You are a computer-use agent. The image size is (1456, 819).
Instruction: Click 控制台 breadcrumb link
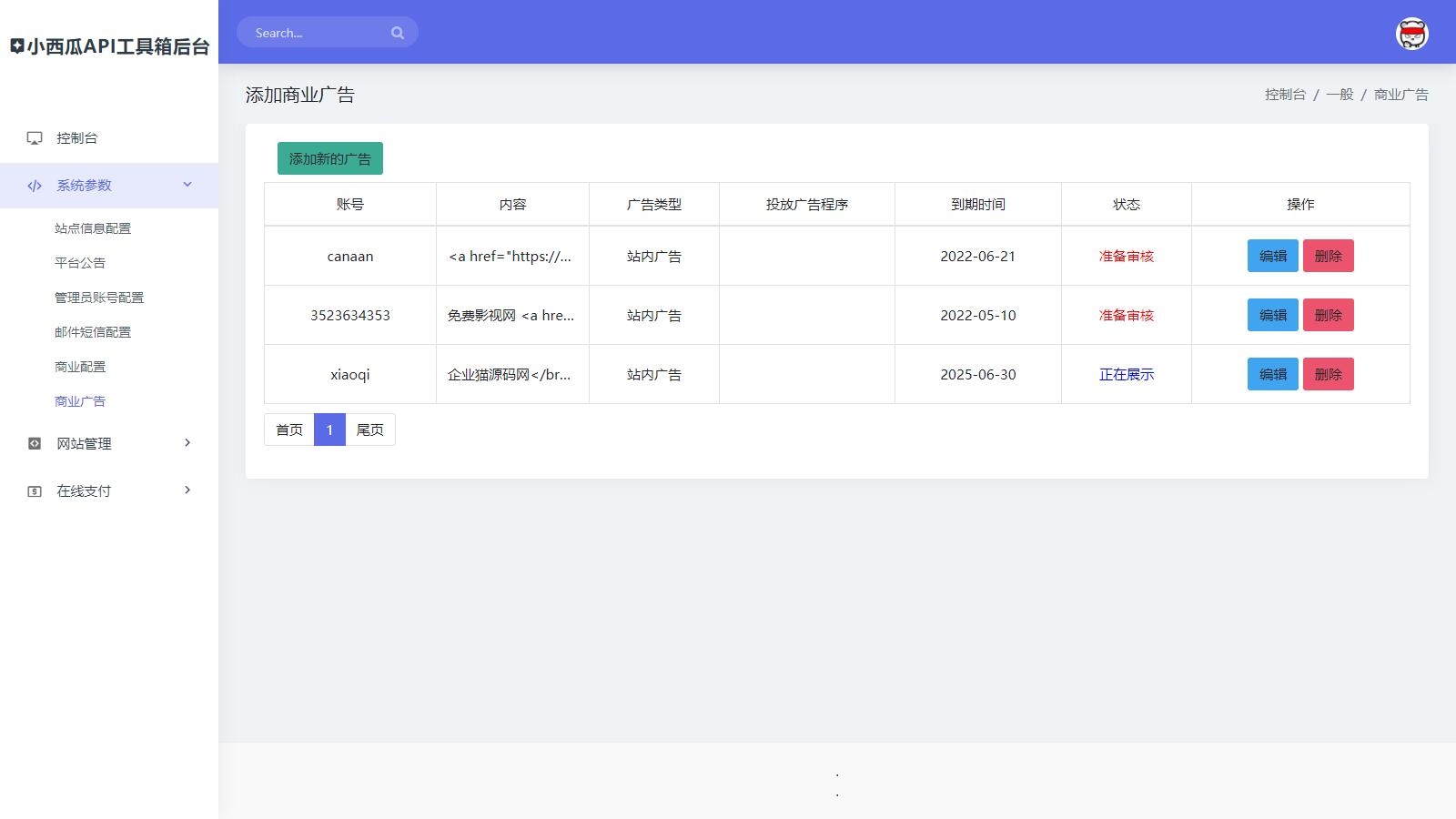[x=1285, y=95]
